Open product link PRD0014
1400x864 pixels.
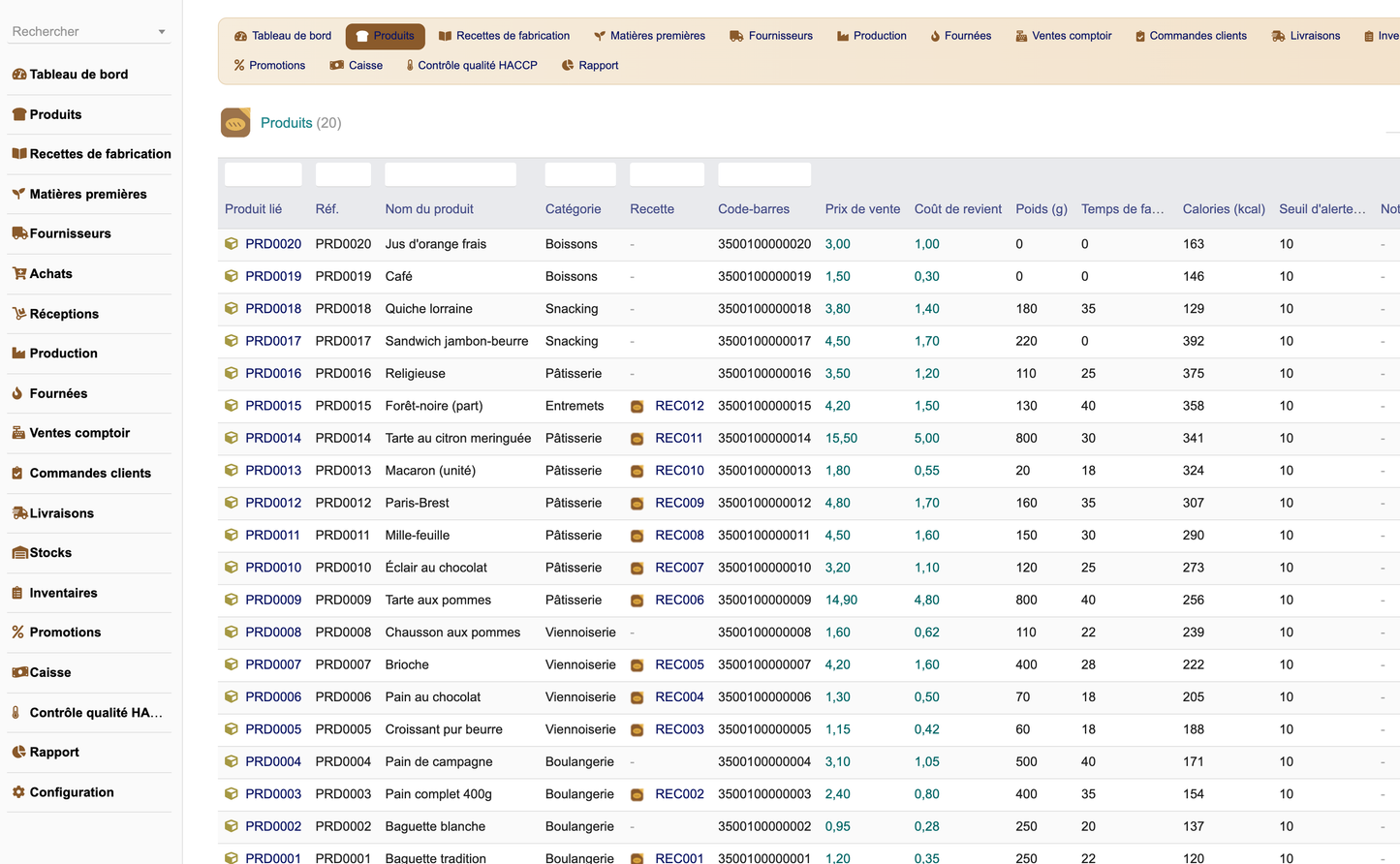(273, 438)
